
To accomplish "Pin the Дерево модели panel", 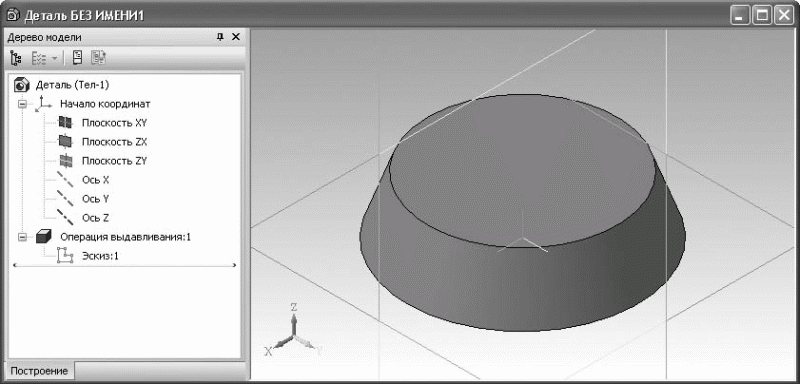I will pyautogui.click(x=220, y=37).
